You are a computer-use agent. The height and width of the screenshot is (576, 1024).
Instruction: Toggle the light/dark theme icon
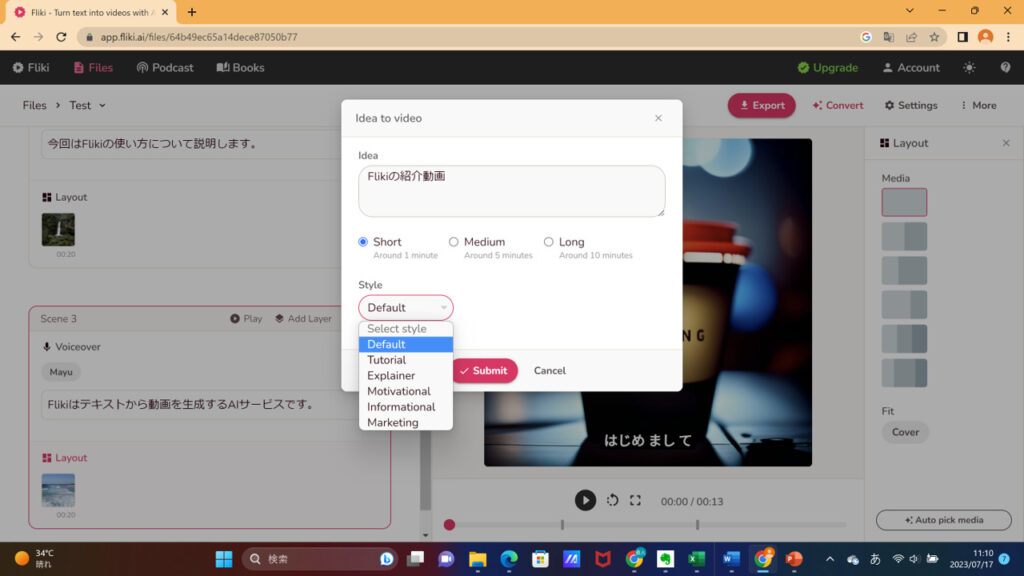[969, 67]
